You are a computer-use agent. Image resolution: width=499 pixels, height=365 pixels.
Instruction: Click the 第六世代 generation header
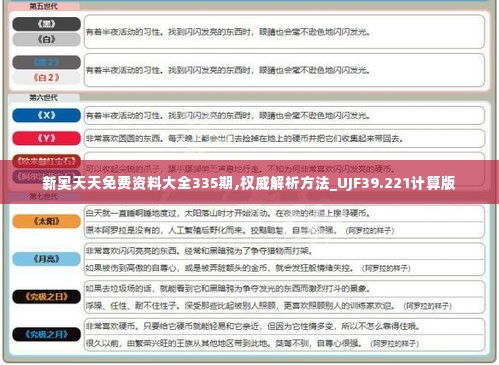(44, 98)
